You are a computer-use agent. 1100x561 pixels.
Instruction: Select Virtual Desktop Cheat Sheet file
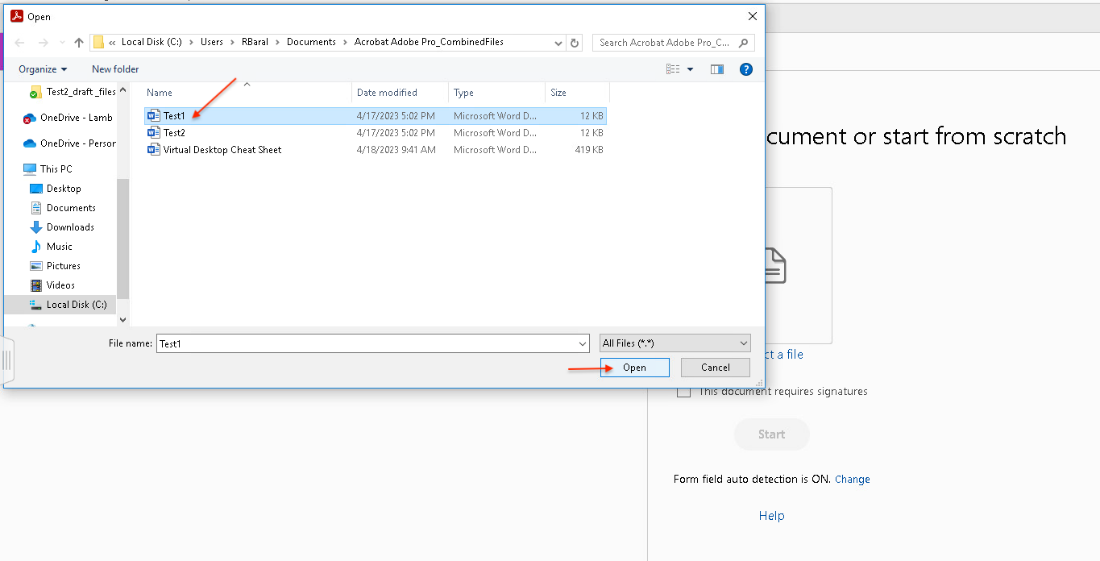click(222, 150)
